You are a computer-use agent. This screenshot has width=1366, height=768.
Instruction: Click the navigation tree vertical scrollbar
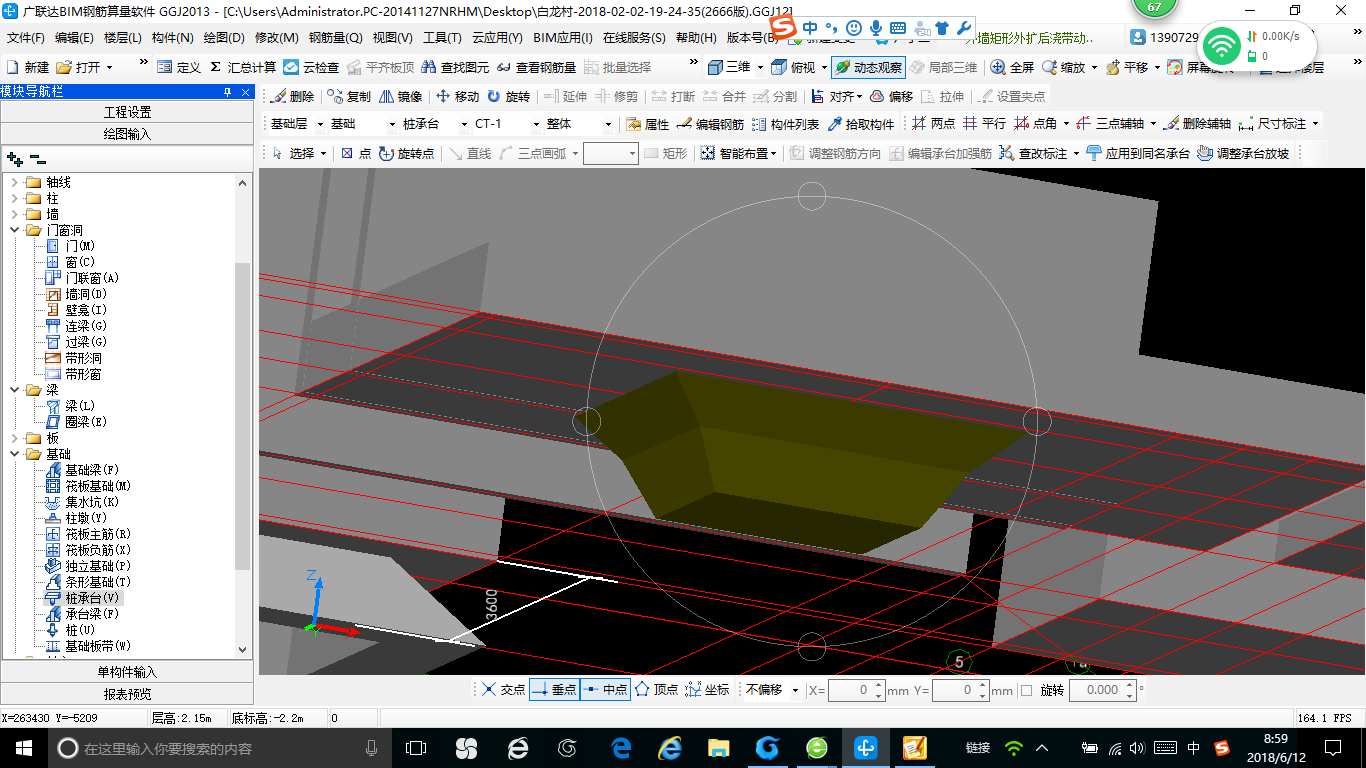(x=243, y=416)
